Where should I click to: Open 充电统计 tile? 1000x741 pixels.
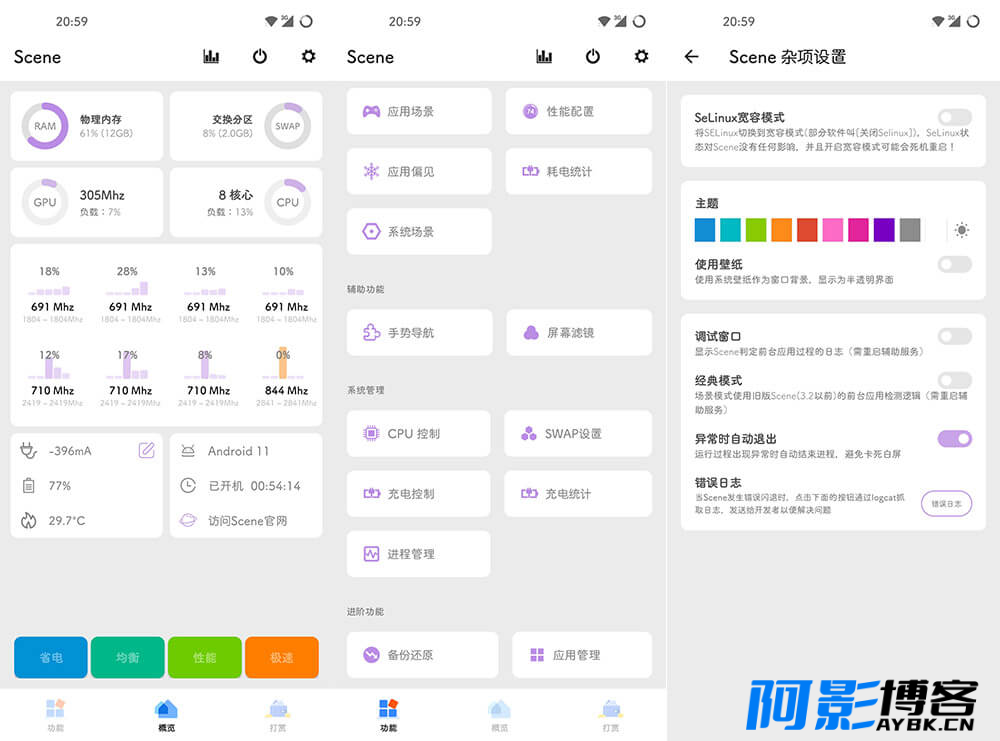578,494
